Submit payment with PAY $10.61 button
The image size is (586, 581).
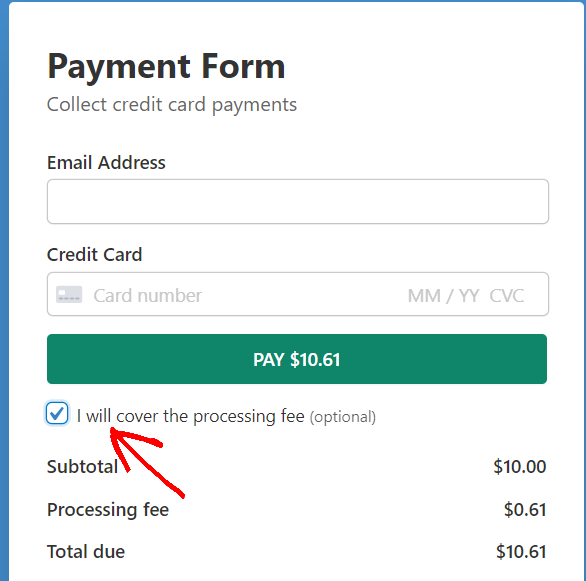click(297, 359)
